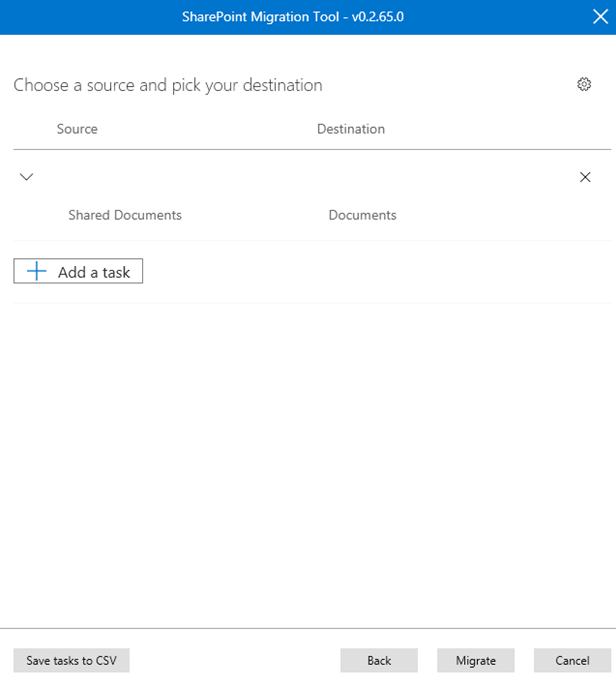
Task: Cancel the migration setup
Action: pos(572,660)
